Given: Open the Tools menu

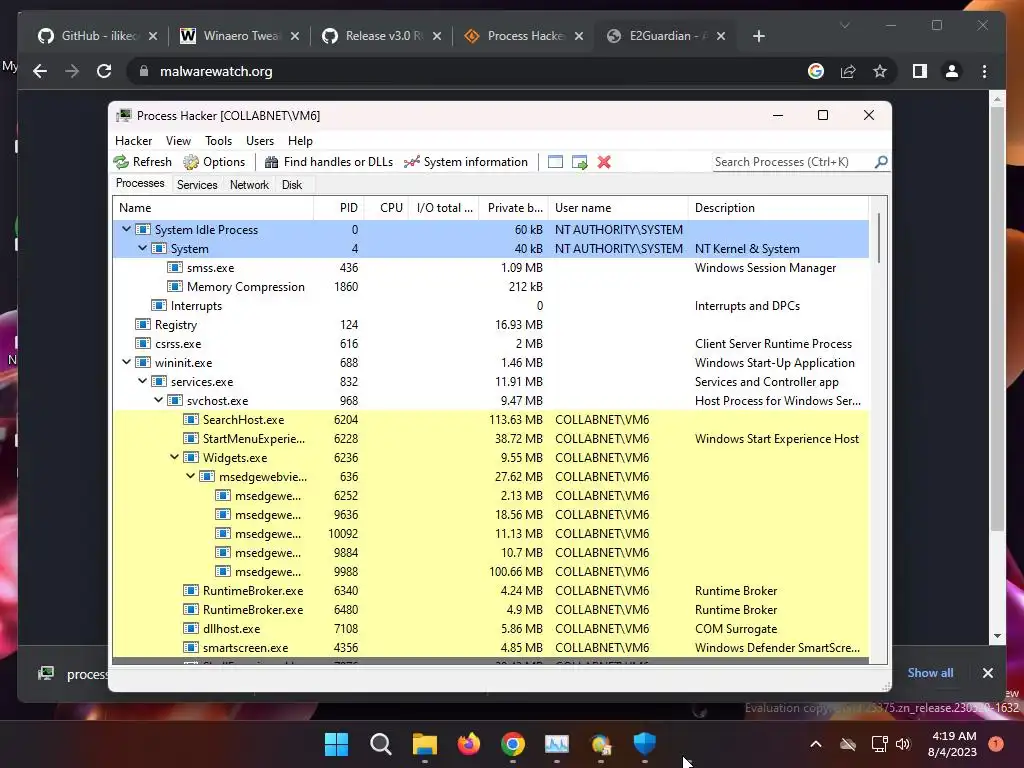Looking at the screenshot, I should coord(218,141).
